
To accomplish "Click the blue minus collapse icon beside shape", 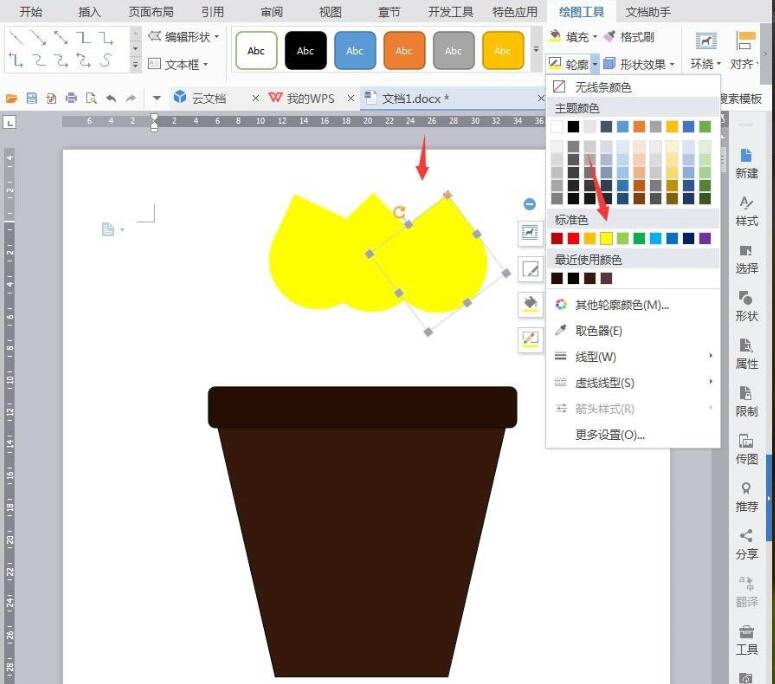I will point(529,204).
